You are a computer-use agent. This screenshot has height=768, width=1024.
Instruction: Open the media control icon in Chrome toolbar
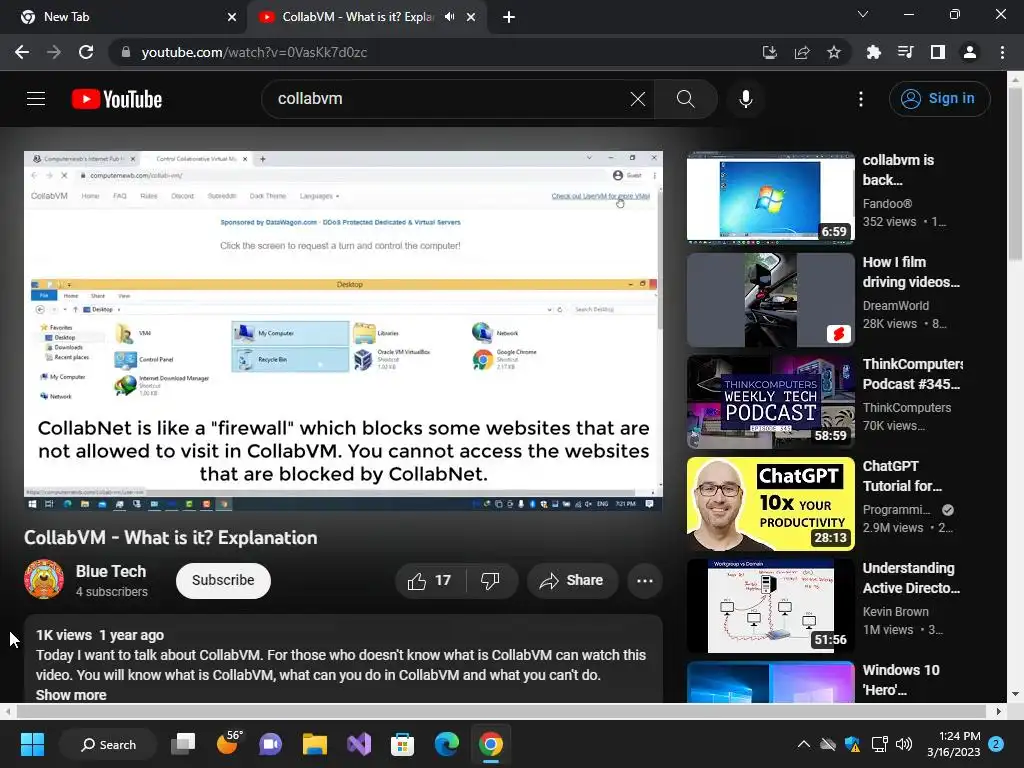906,52
